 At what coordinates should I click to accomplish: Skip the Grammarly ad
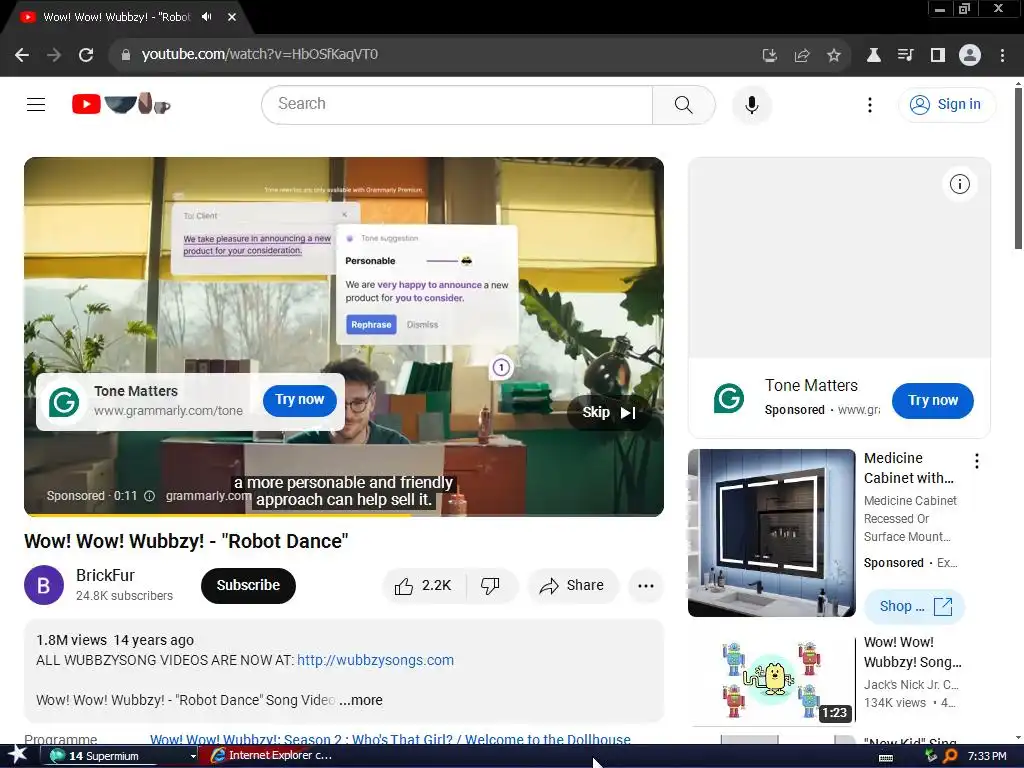coord(609,413)
